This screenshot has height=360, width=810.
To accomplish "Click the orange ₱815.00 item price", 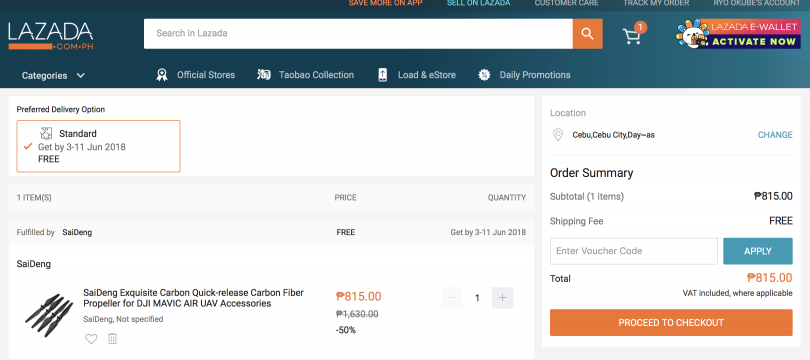I will [x=359, y=296].
